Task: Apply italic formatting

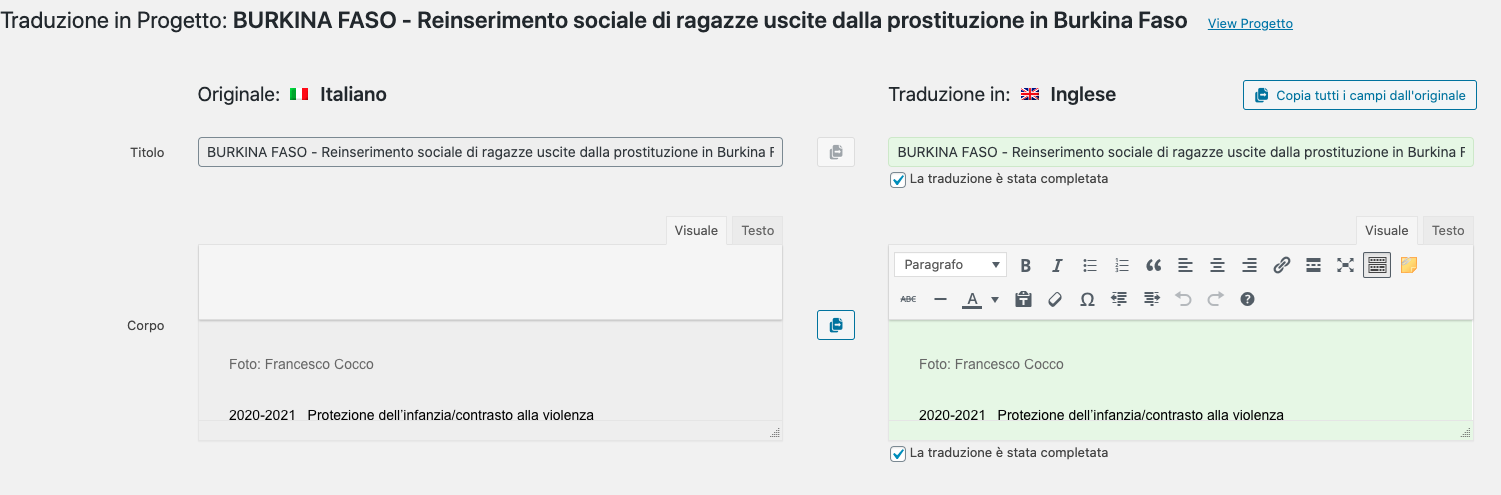Action: pos(1057,265)
